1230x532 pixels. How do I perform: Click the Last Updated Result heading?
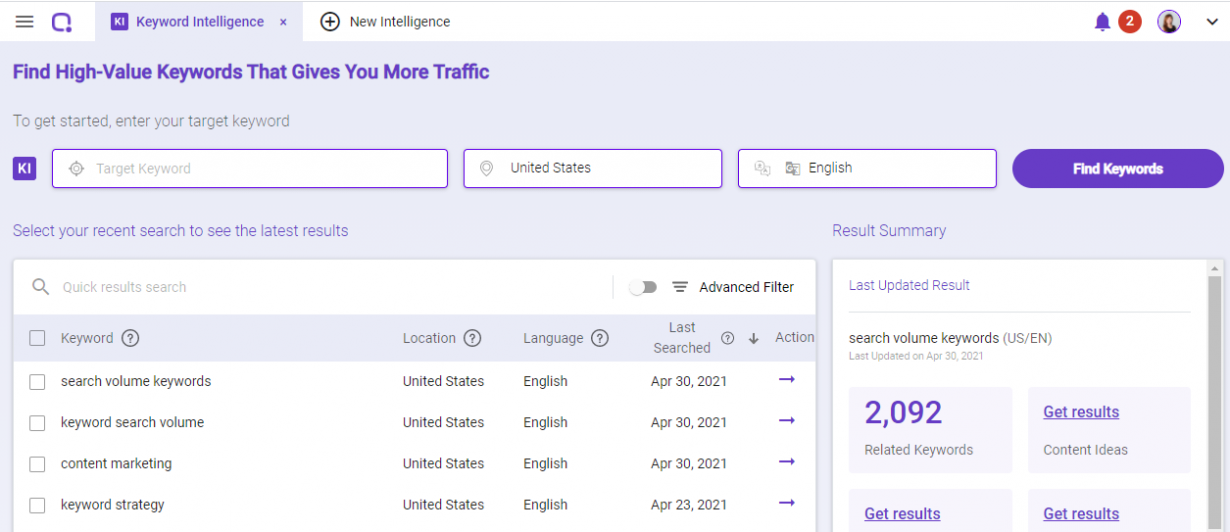point(909,285)
